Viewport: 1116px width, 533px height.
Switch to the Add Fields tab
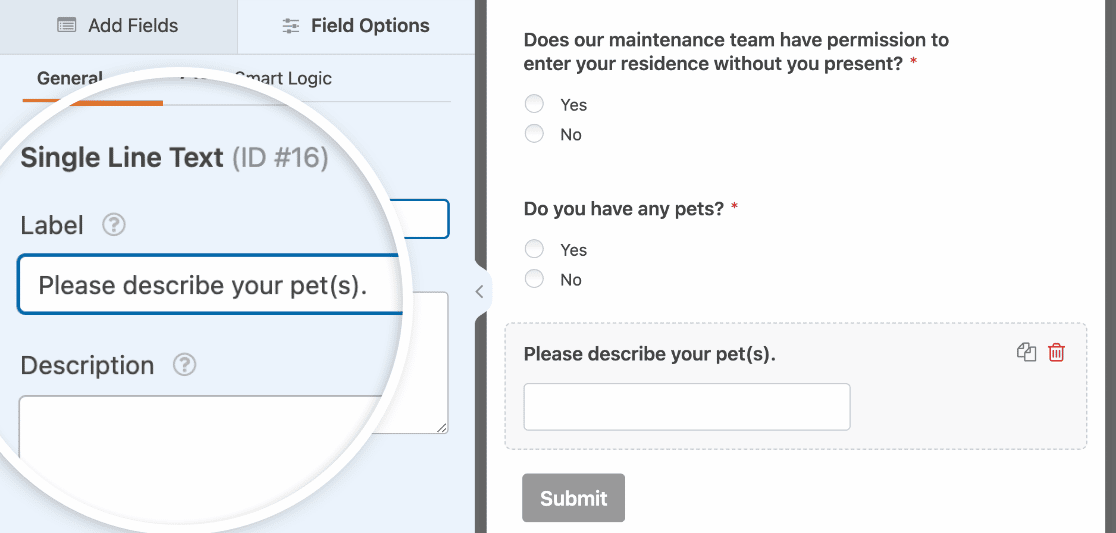click(x=118, y=26)
